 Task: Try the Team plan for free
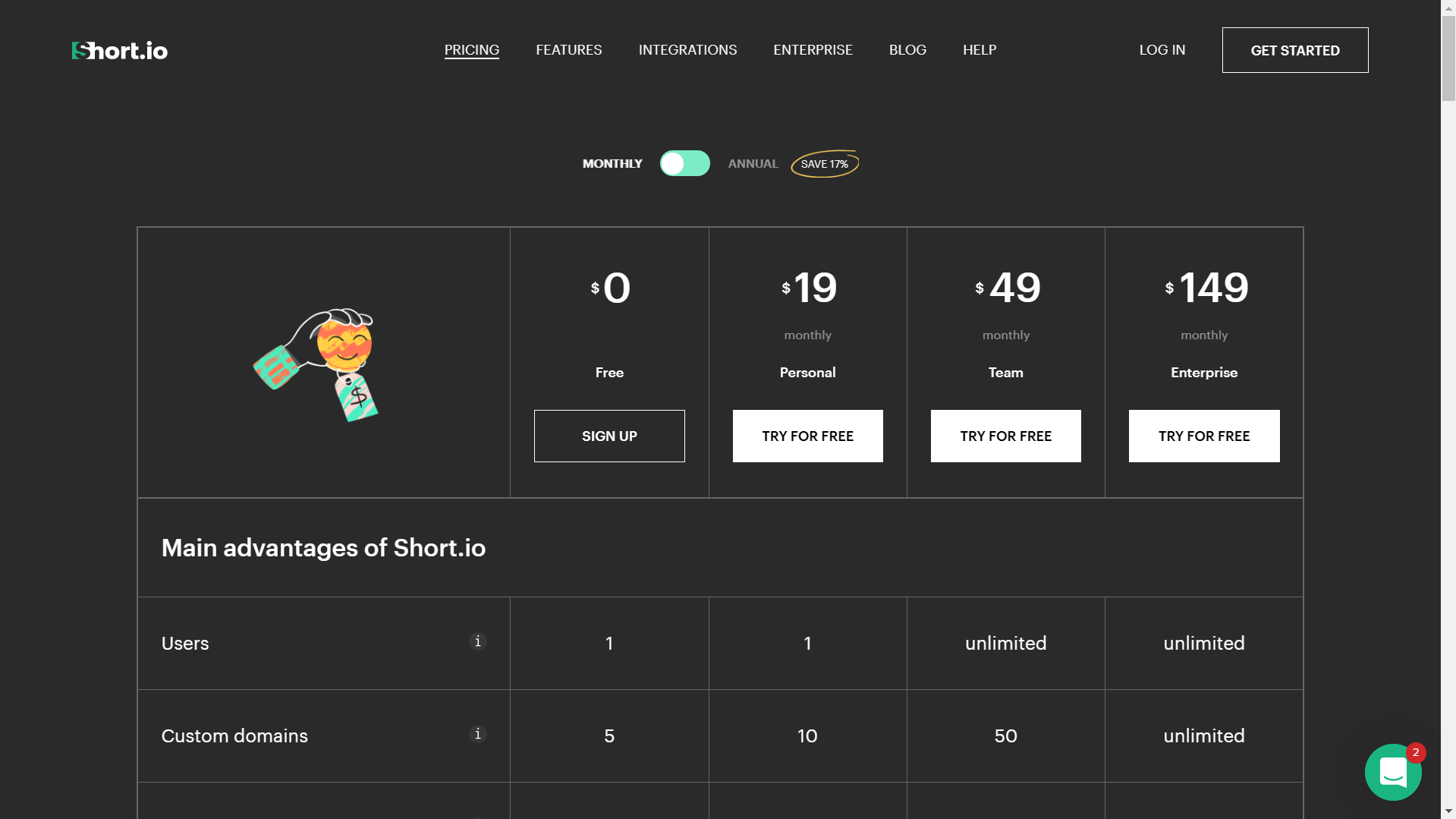(x=1006, y=436)
